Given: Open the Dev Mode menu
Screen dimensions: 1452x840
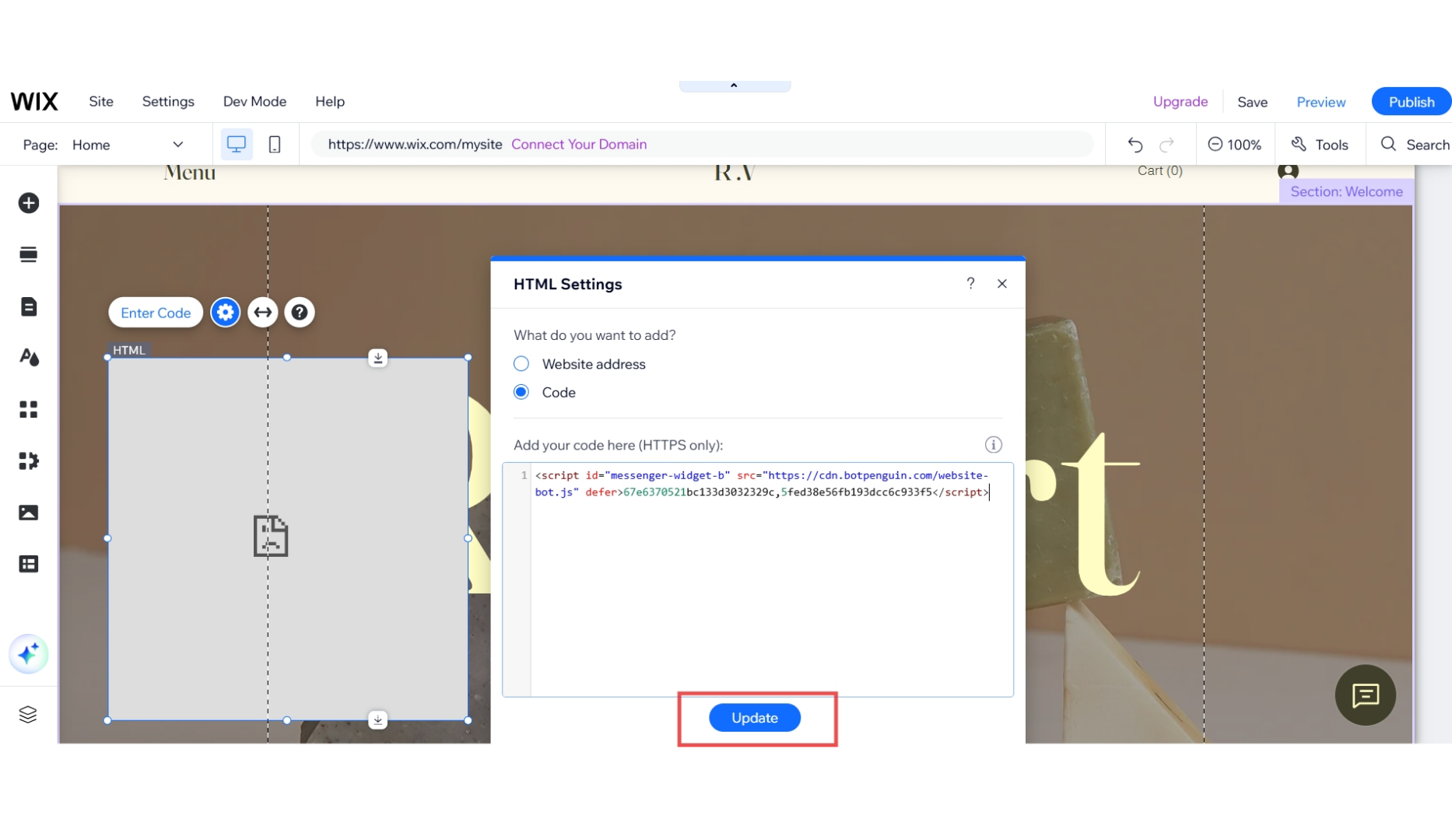Looking at the screenshot, I should 254,101.
